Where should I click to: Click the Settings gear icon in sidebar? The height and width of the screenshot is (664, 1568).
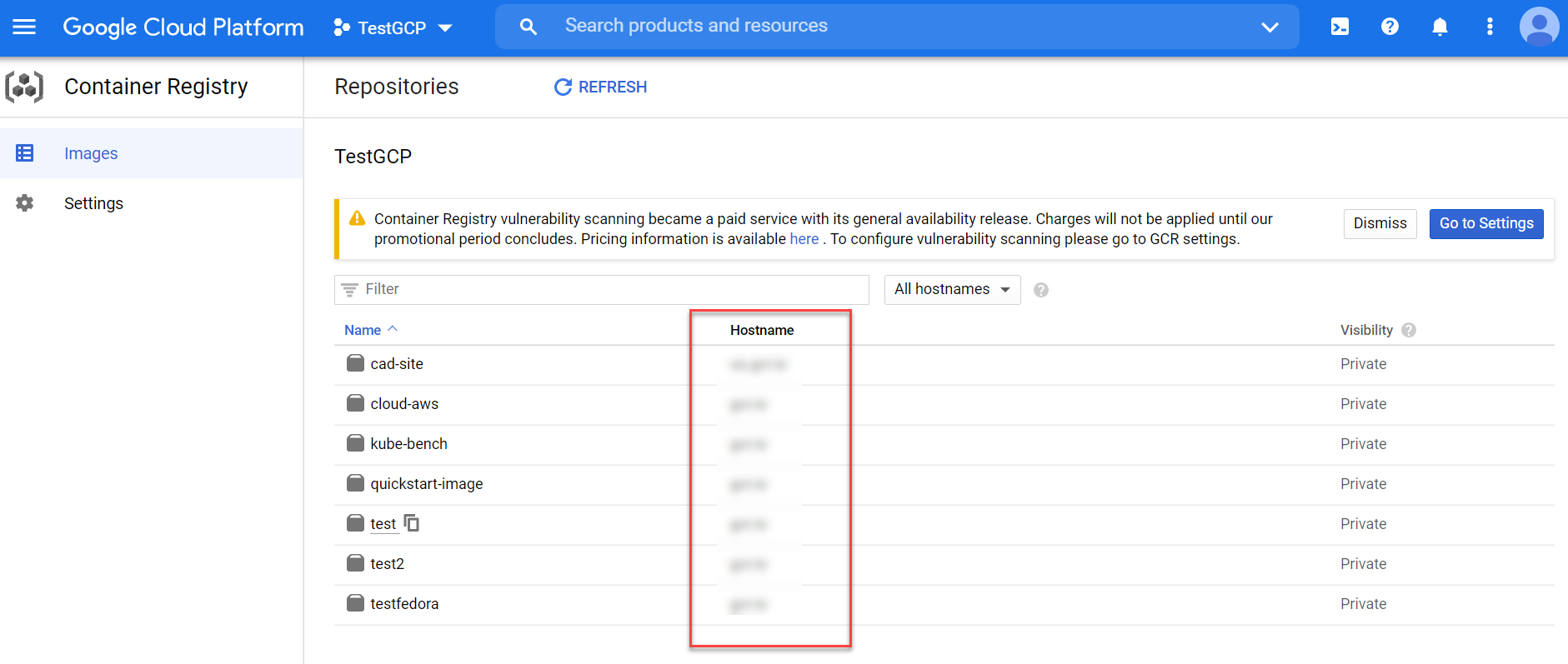(25, 203)
